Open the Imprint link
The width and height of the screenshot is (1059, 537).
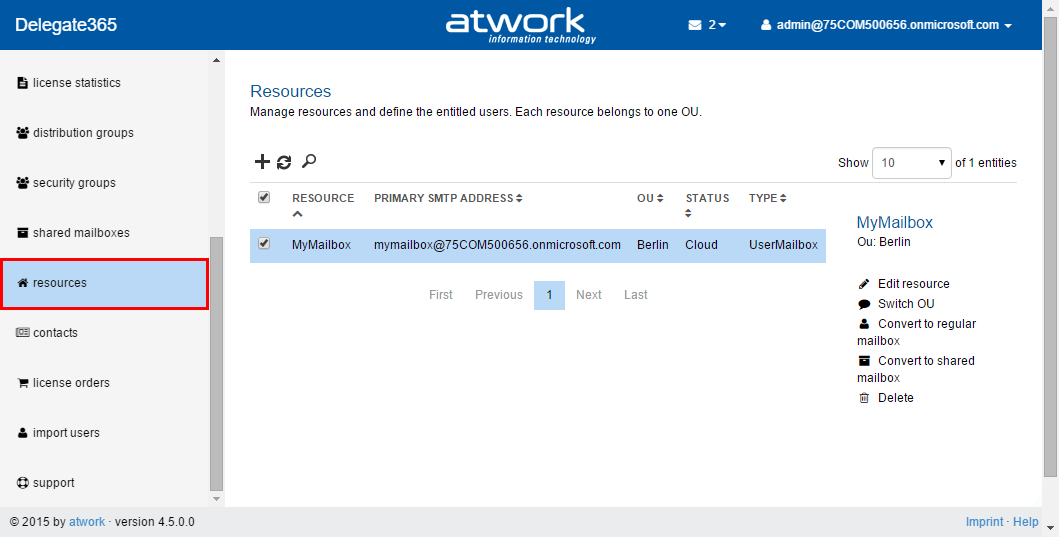click(984, 522)
